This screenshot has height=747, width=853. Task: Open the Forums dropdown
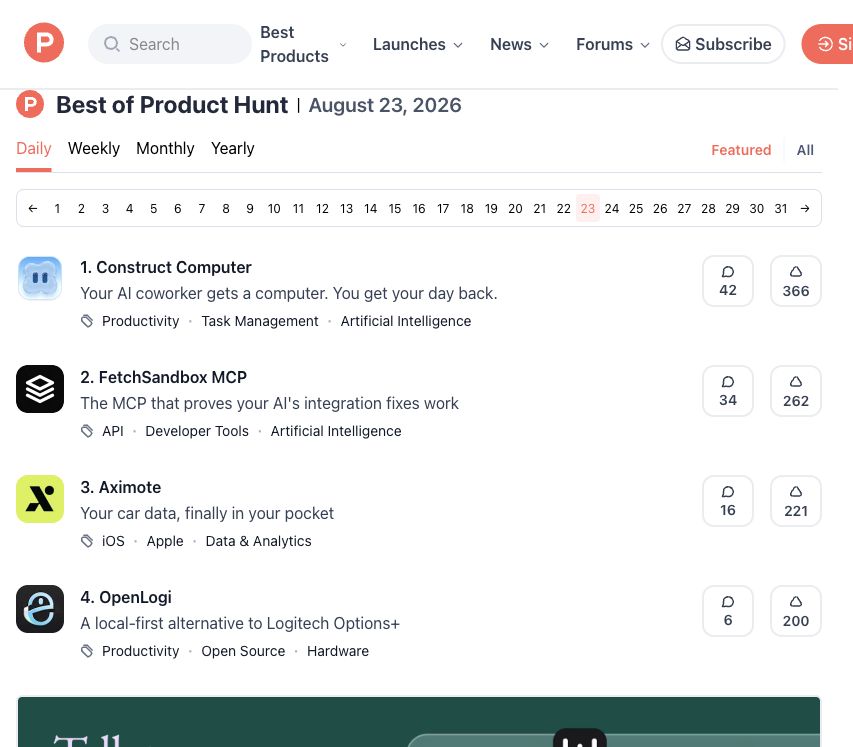[x=613, y=44]
